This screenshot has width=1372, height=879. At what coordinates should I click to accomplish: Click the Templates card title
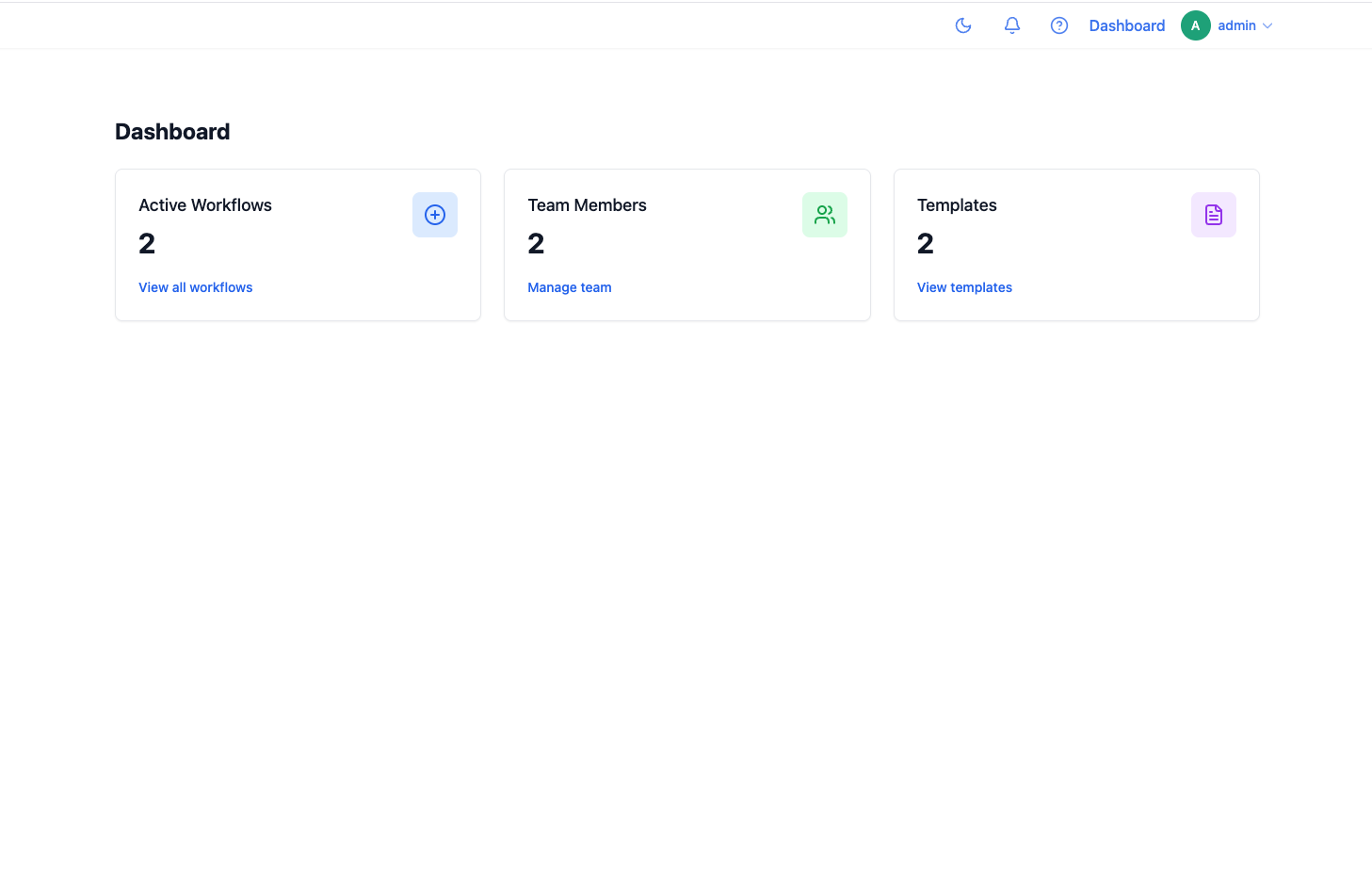(957, 205)
